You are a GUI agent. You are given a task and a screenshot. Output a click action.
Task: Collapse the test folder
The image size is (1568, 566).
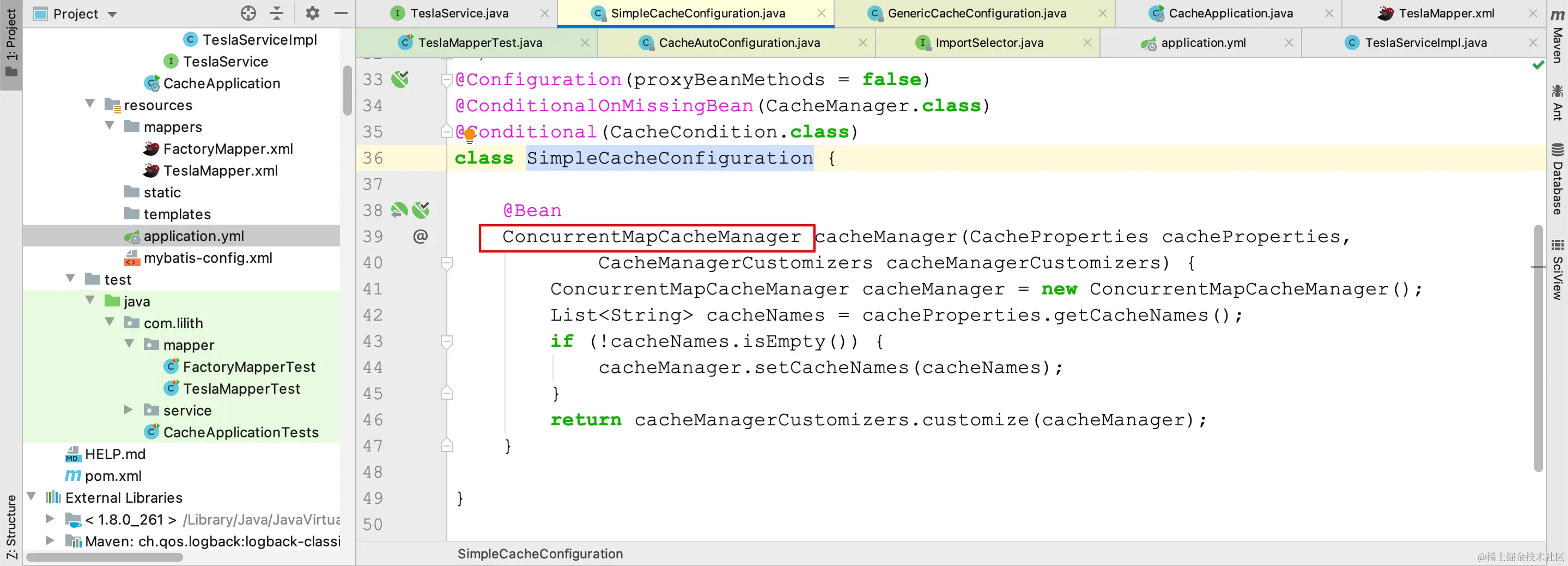pos(71,279)
